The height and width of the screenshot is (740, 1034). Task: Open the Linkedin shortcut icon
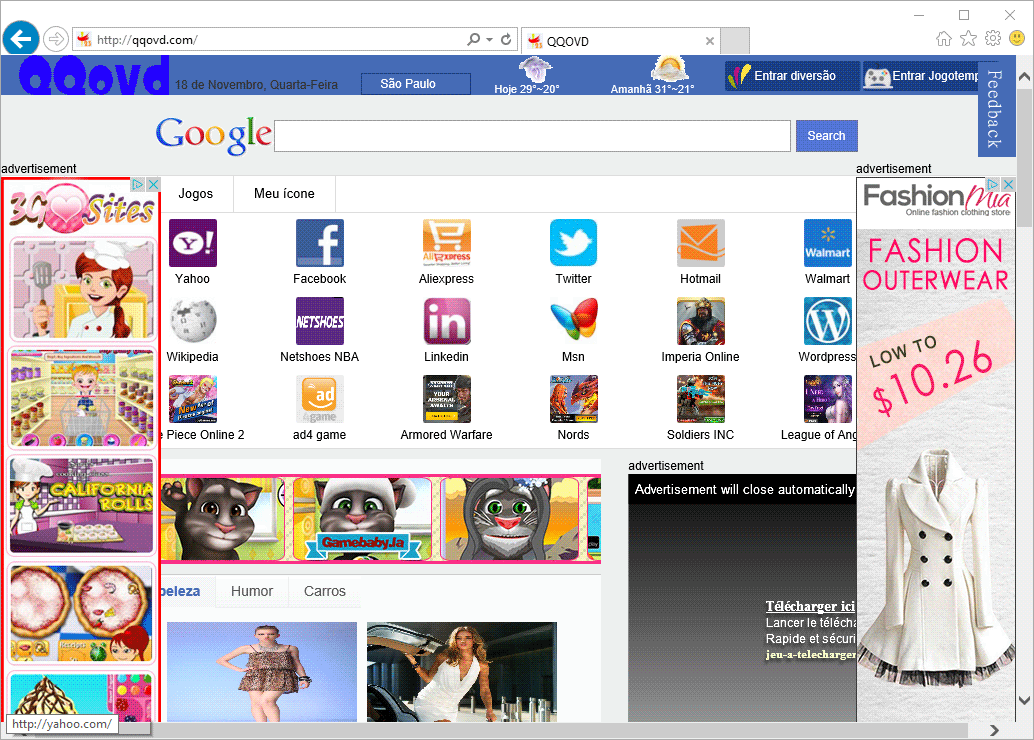point(446,321)
